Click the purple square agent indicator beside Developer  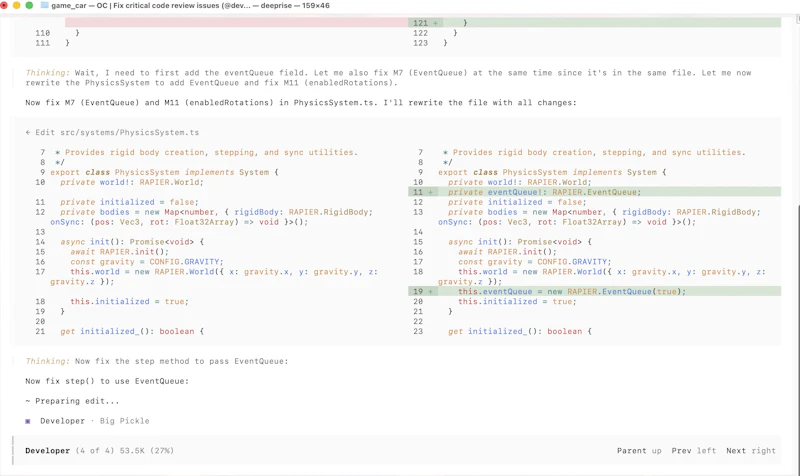click(28, 421)
